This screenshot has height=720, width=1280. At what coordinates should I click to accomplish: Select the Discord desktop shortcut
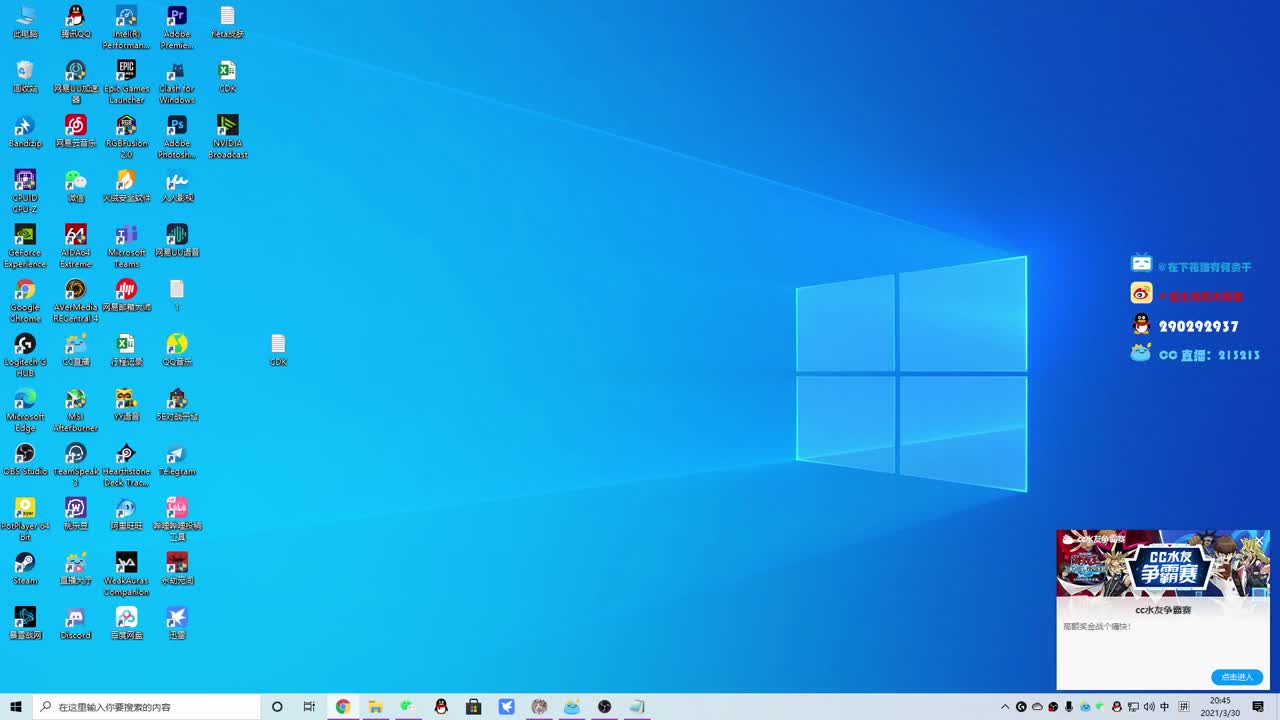coord(75,619)
